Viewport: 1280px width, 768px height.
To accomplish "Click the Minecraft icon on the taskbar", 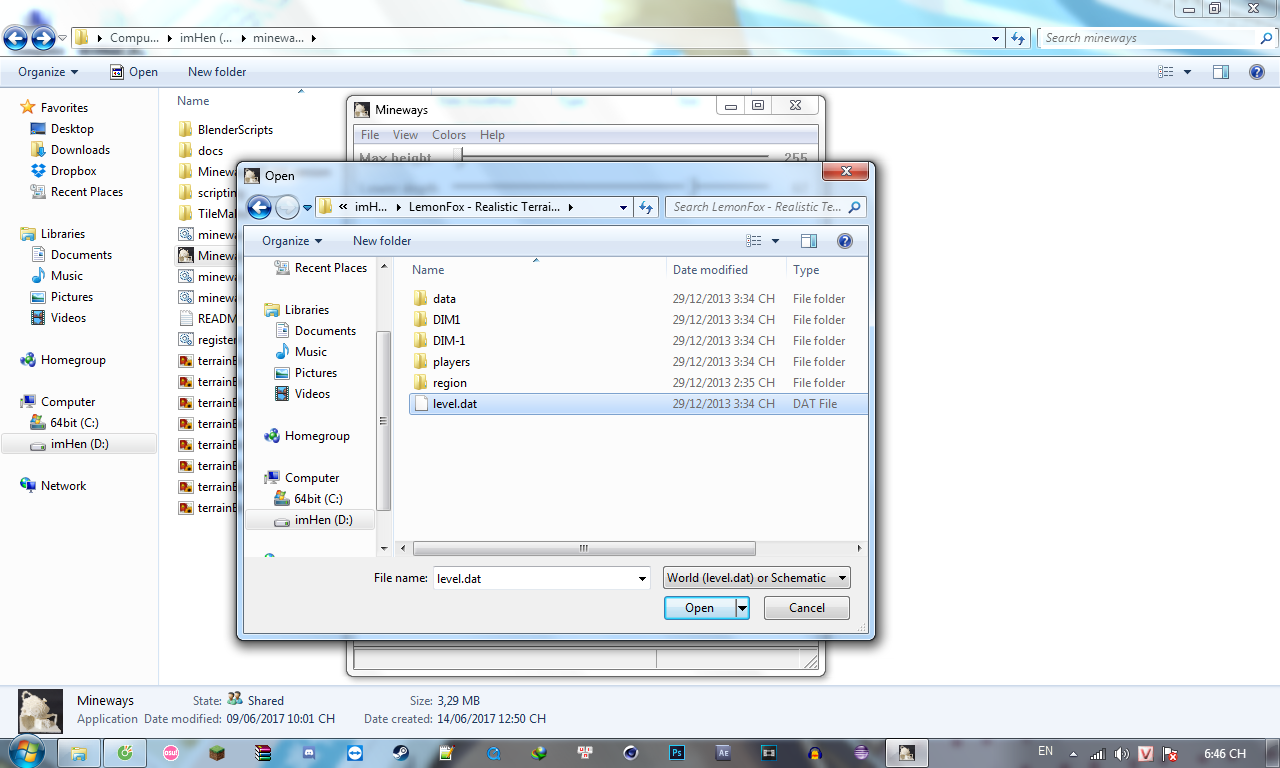I will (217, 753).
